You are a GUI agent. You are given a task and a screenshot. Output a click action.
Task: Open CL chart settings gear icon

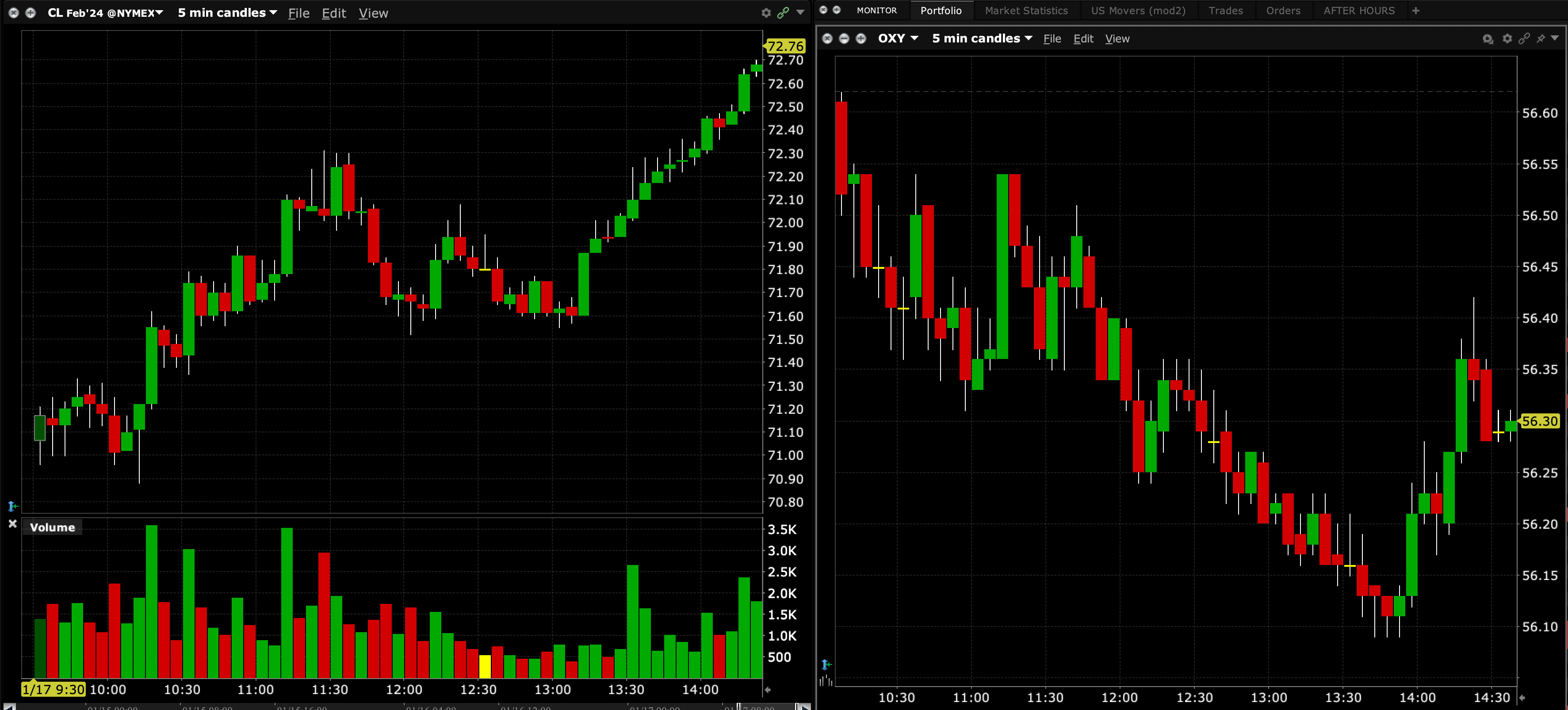click(x=766, y=13)
